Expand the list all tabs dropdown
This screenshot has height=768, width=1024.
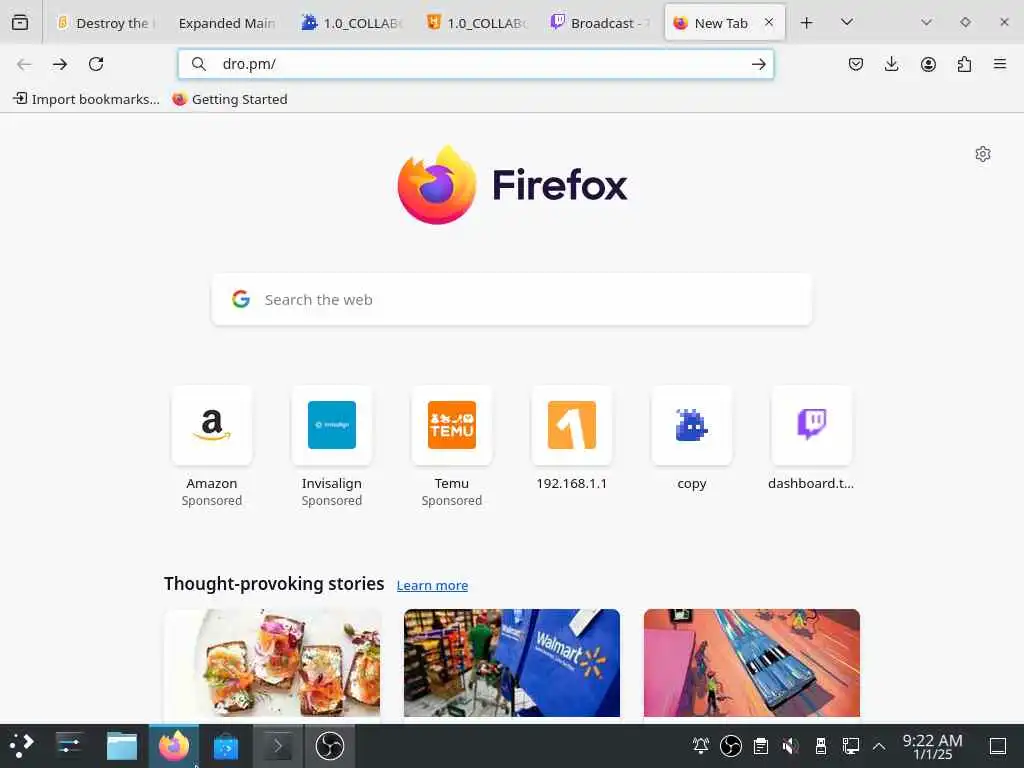(x=847, y=23)
